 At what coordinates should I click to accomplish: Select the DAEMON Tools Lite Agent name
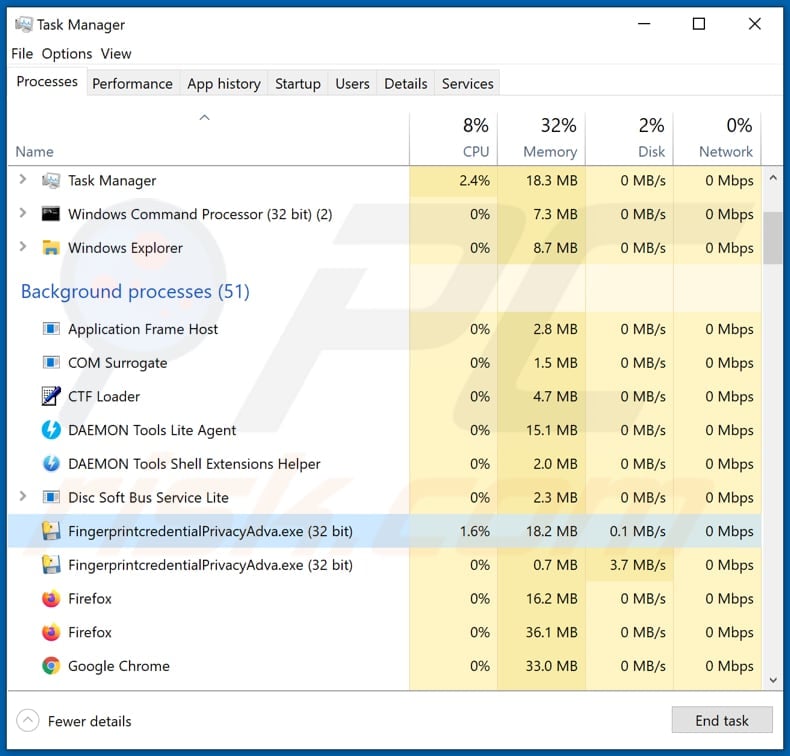click(152, 430)
